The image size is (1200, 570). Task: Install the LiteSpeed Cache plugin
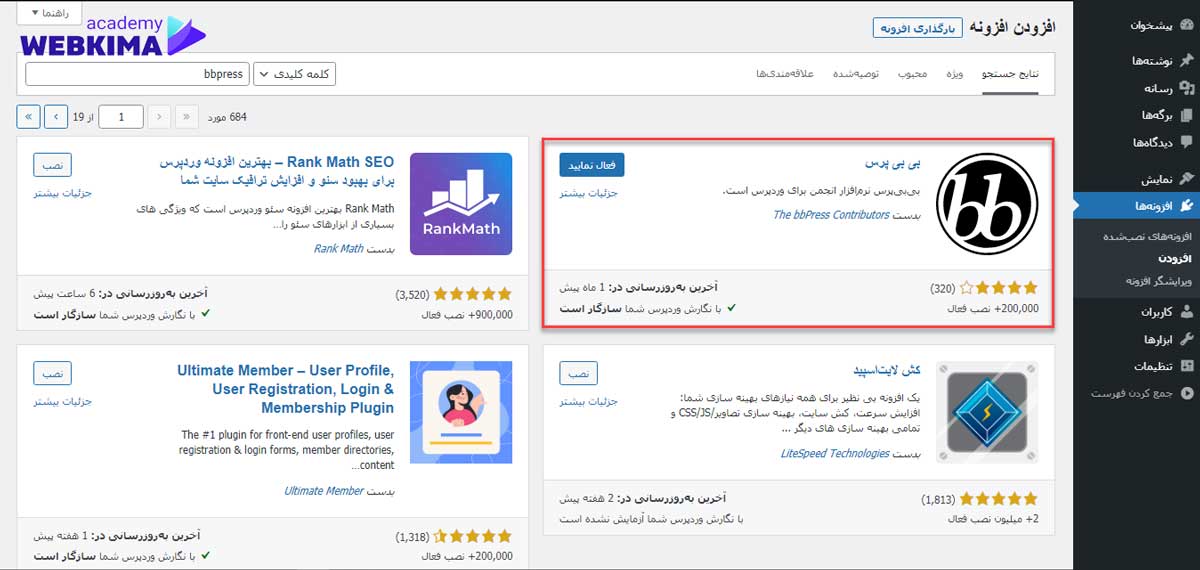click(578, 372)
